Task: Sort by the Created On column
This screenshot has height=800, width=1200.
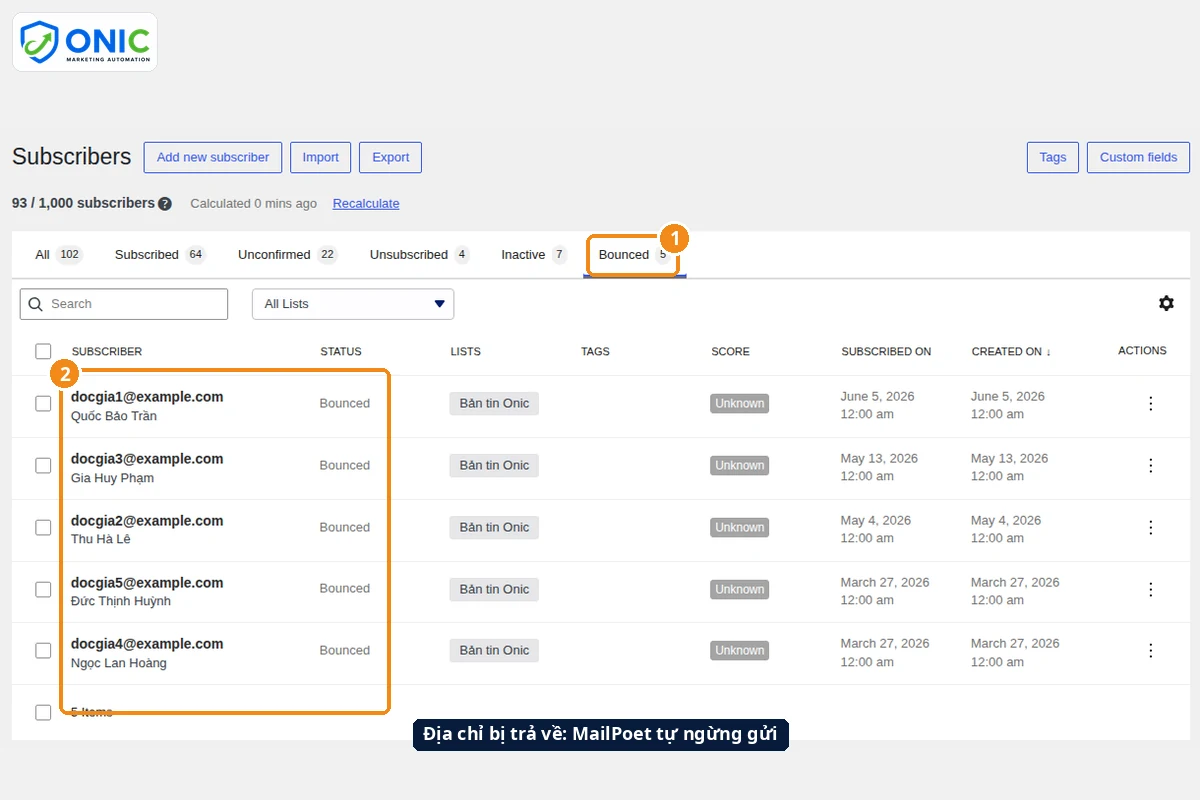Action: coord(1011,352)
